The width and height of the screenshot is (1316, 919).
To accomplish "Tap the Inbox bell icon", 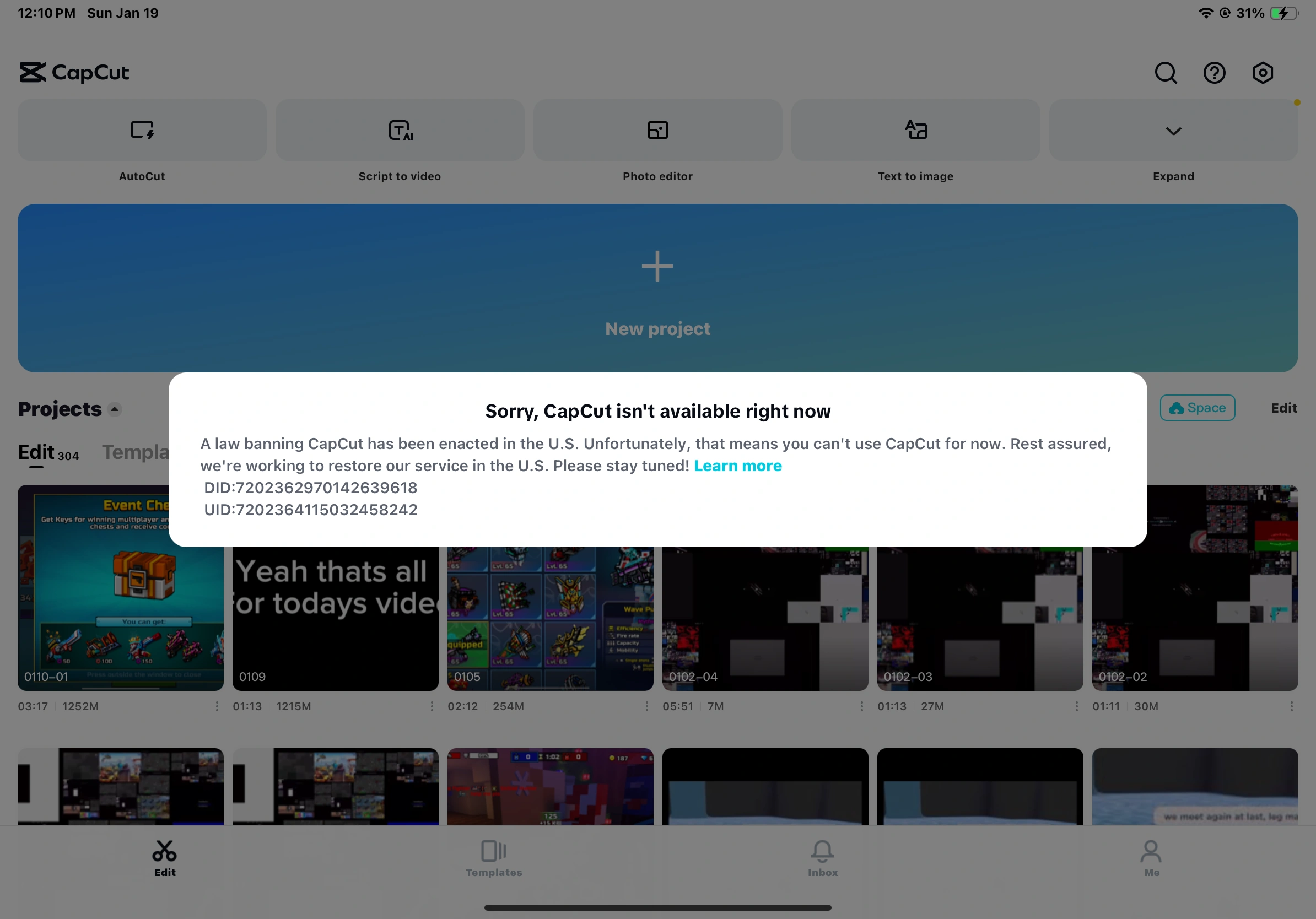I will (822, 857).
